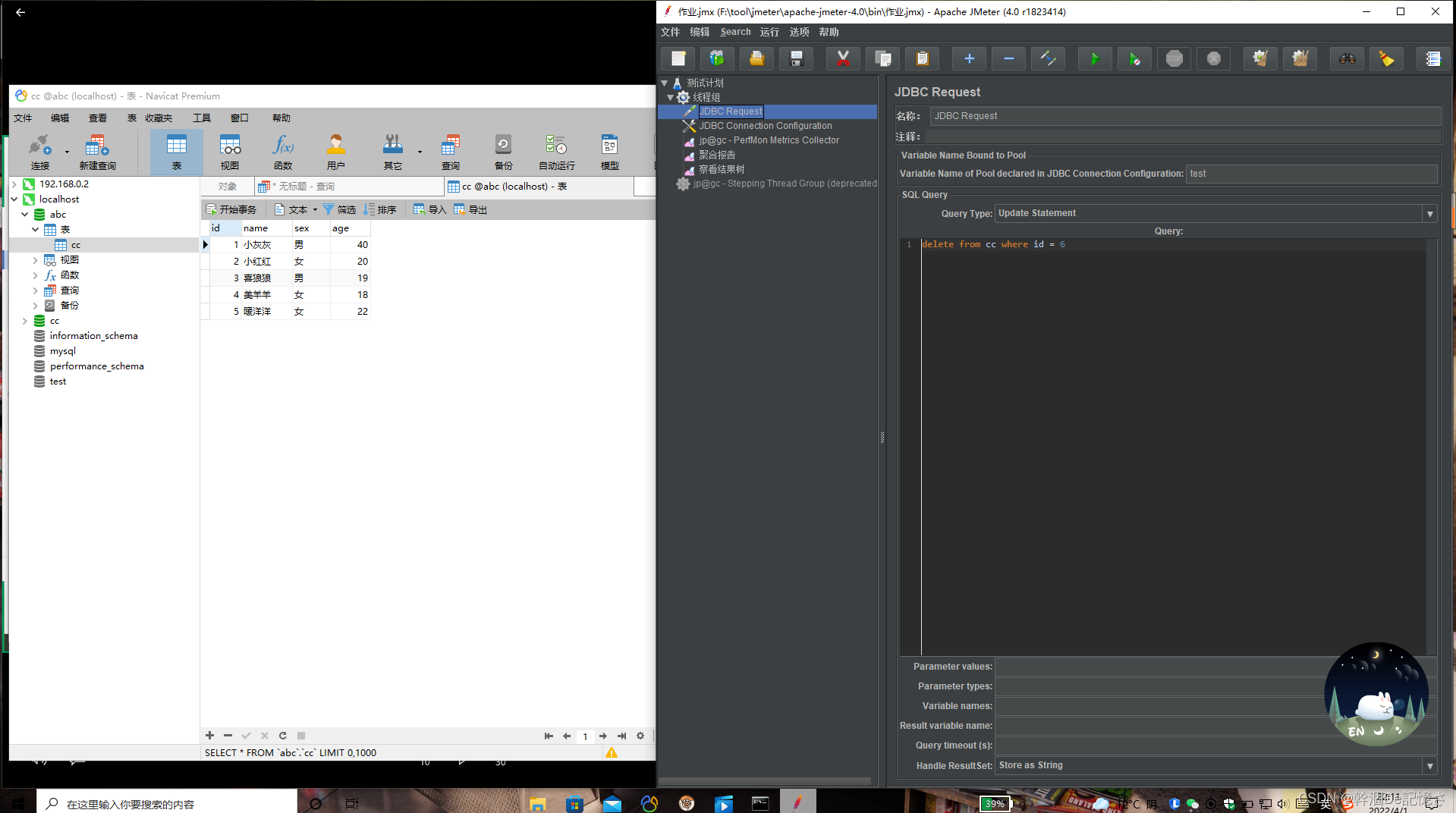Click the JMeter New test plan icon
1456x813 pixels.
point(678,58)
